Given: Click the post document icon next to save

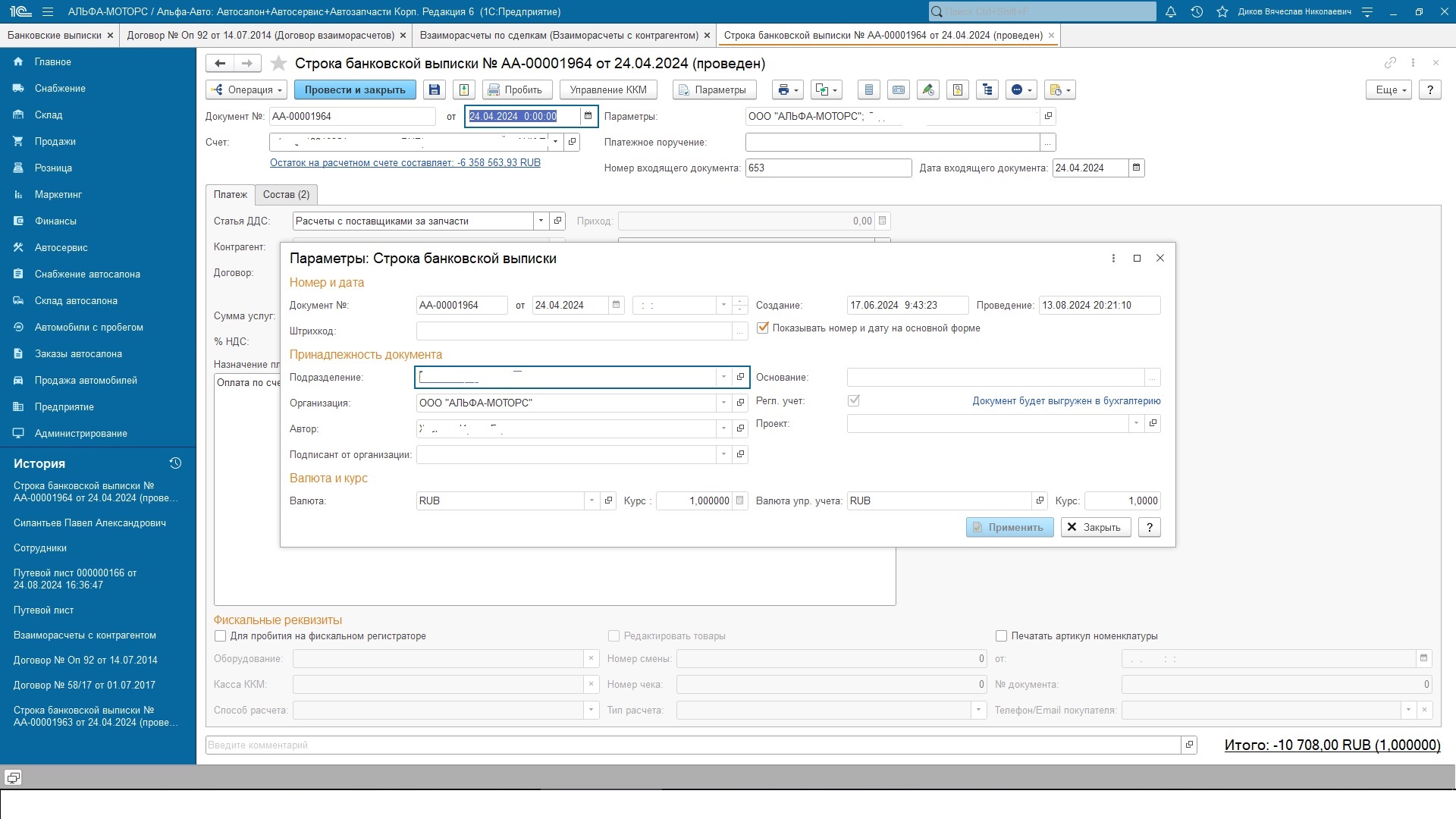Looking at the screenshot, I should (464, 89).
